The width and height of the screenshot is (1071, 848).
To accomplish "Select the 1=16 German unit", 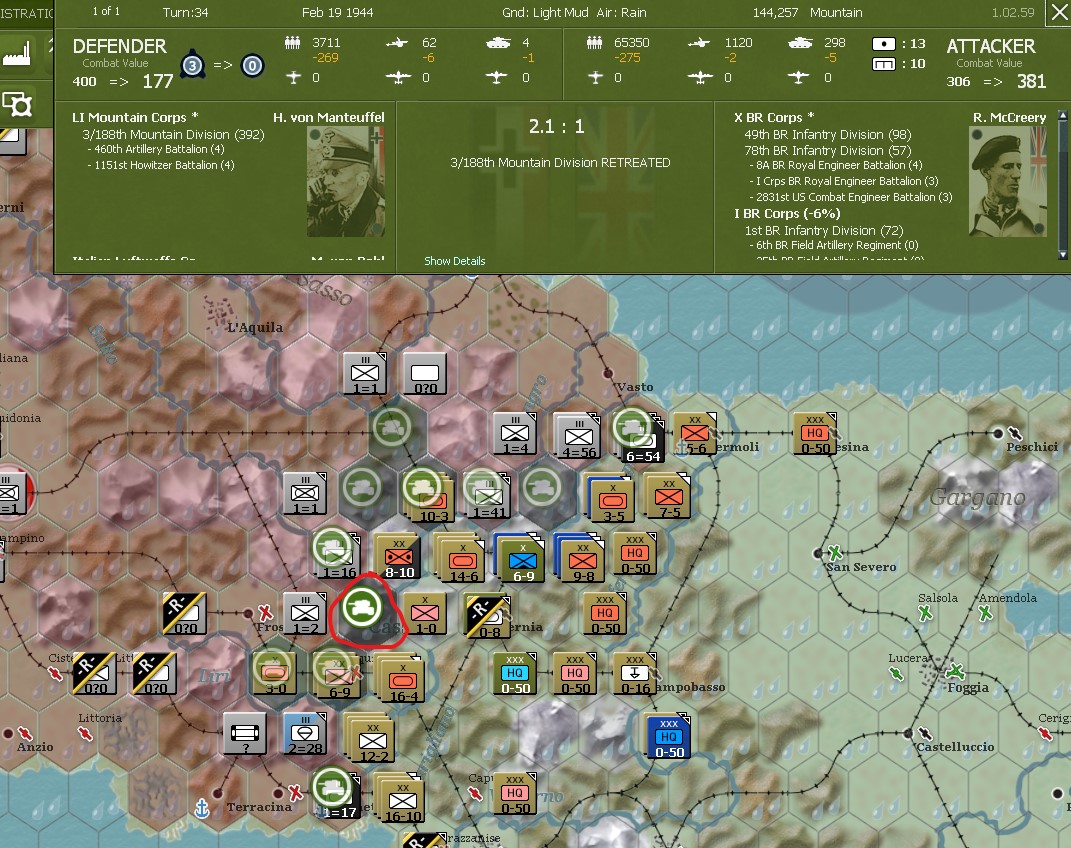I will tap(339, 555).
